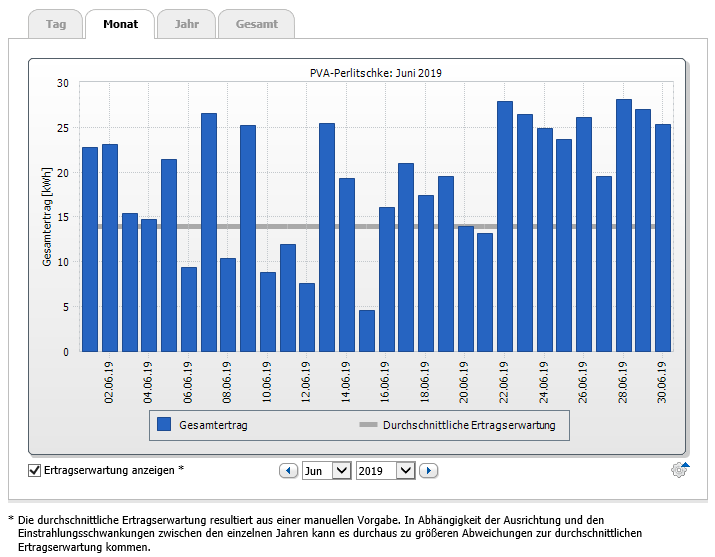Select the Monat tab

click(x=120, y=24)
